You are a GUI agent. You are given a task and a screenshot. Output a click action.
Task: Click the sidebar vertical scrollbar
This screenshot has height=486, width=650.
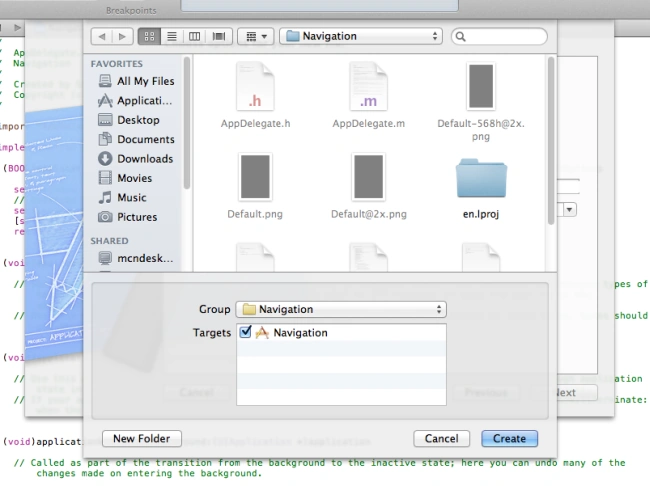coord(187,123)
